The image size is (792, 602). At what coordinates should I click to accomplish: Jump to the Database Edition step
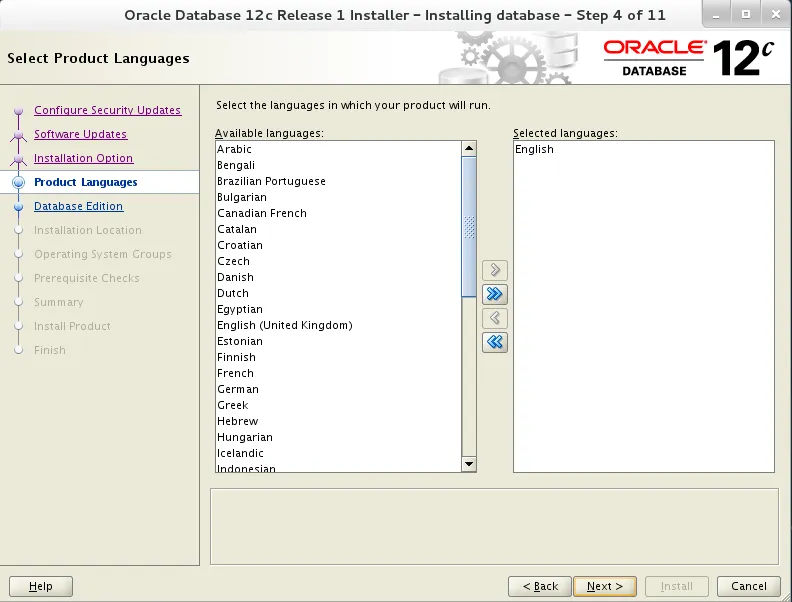click(x=78, y=206)
